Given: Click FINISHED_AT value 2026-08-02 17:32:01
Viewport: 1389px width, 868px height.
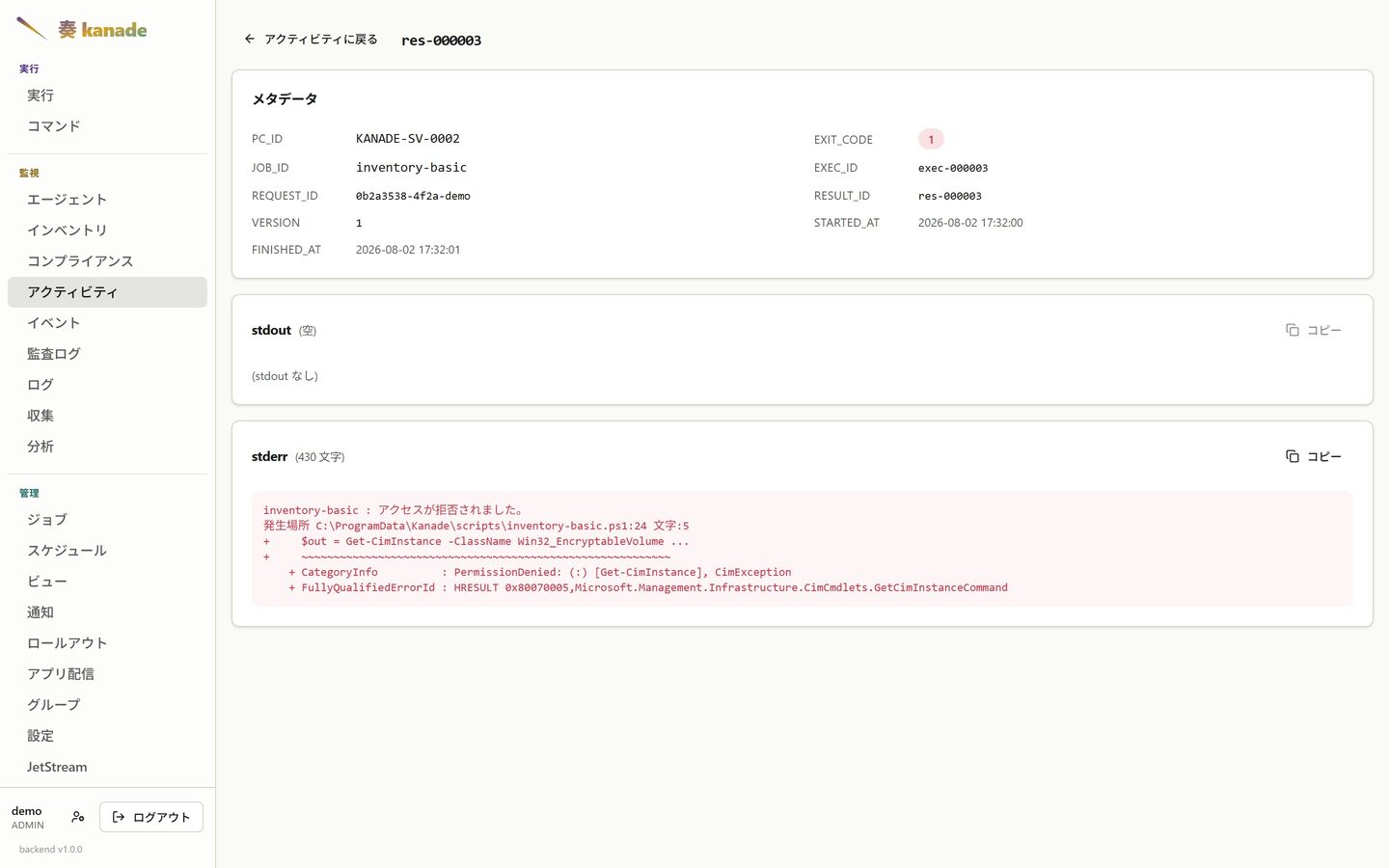Looking at the screenshot, I should (x=408, y=250).
